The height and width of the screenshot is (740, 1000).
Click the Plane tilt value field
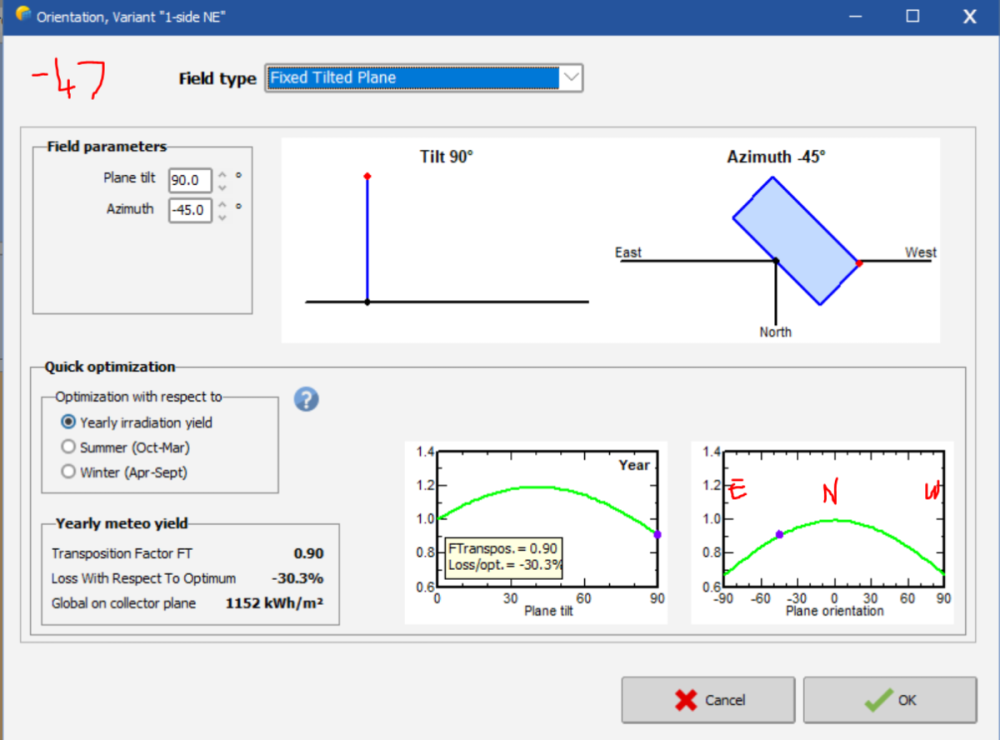coord(189,181)
